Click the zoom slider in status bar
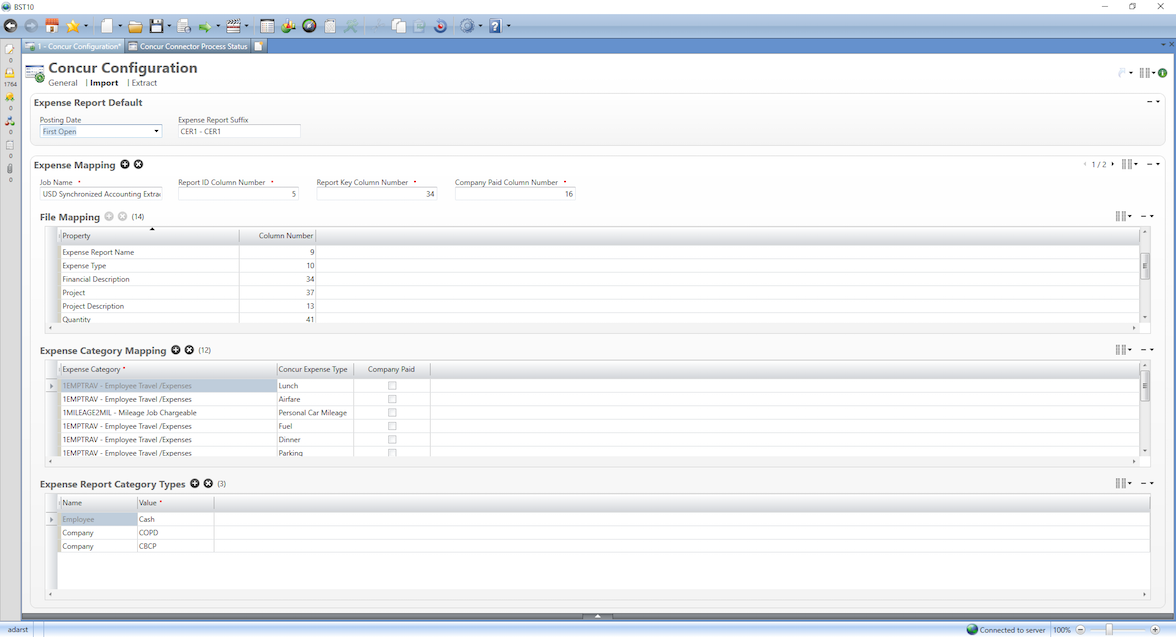The image size is (1176, 637). point(1108,629)
